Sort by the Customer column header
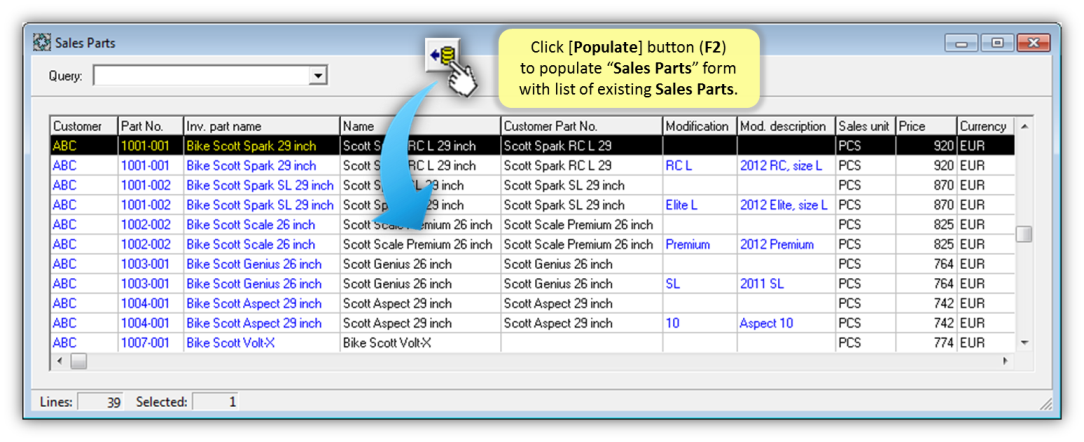The width and height of the screenshot is (1084, 442). point(84,126)
